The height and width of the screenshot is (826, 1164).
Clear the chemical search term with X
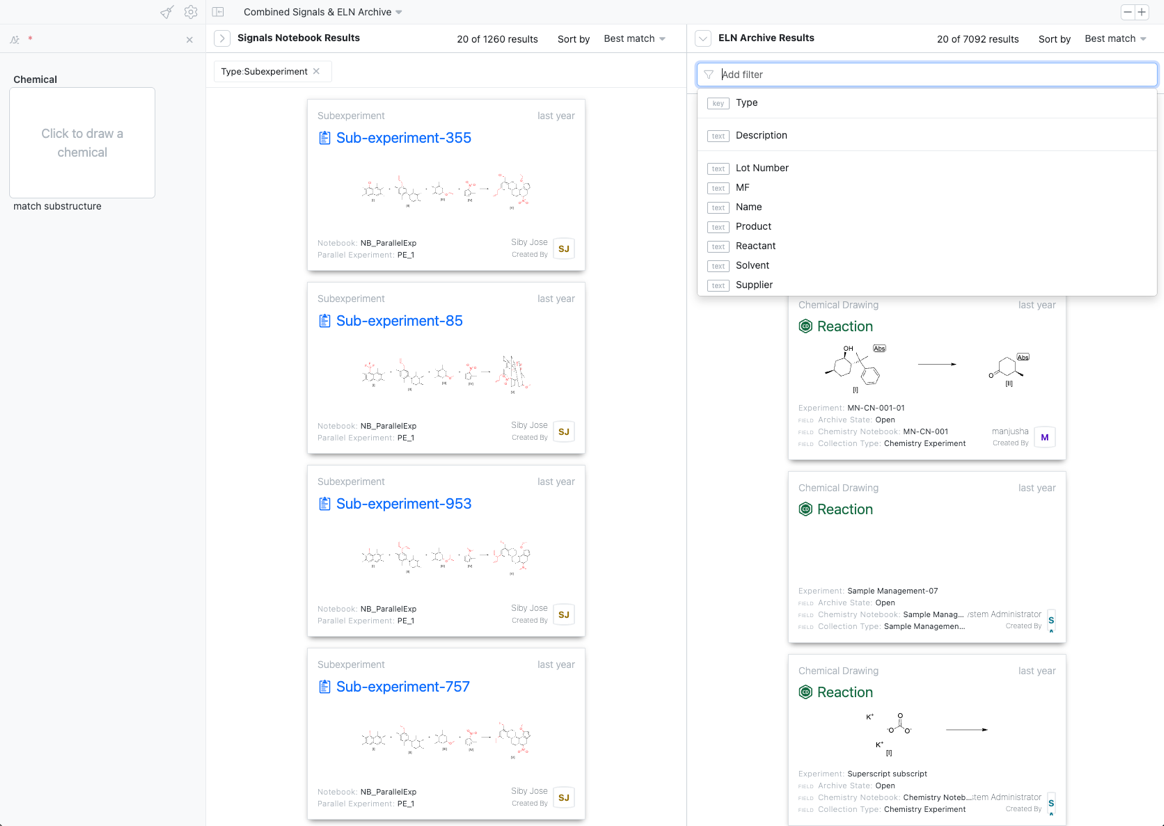[x=189, y=39]
